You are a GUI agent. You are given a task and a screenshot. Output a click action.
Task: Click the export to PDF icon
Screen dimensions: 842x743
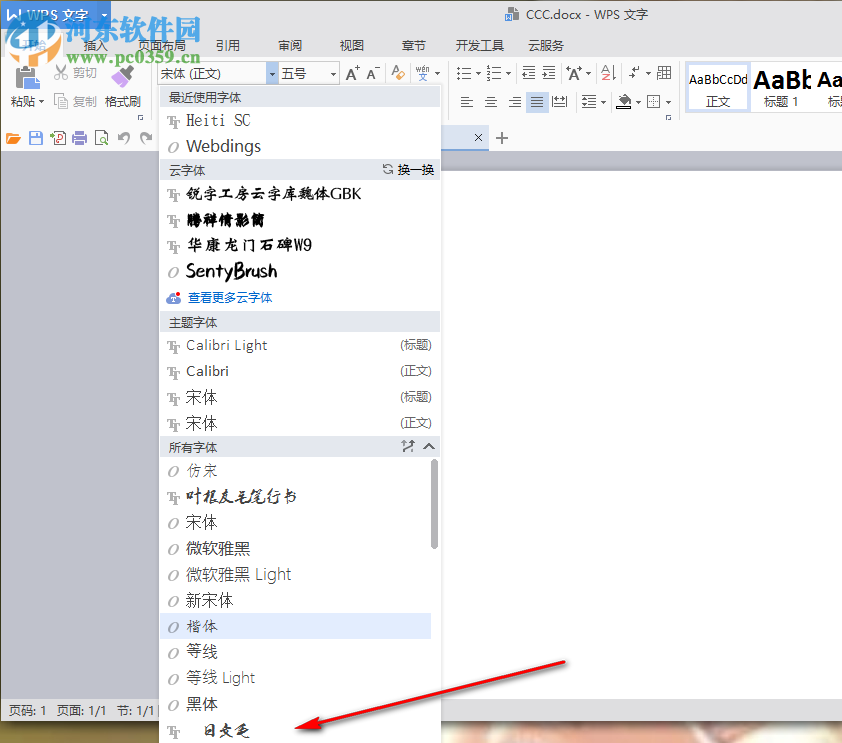(x=58, y=139)
